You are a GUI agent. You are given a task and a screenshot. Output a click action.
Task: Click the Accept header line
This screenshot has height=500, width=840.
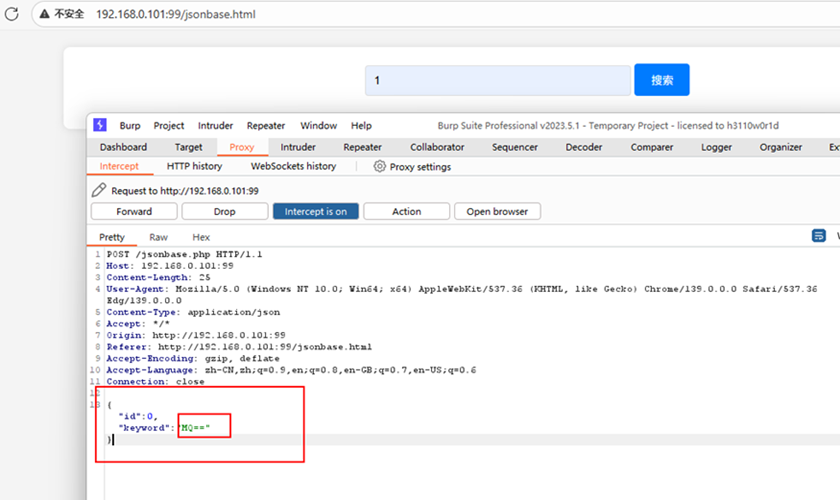[138, 324]
